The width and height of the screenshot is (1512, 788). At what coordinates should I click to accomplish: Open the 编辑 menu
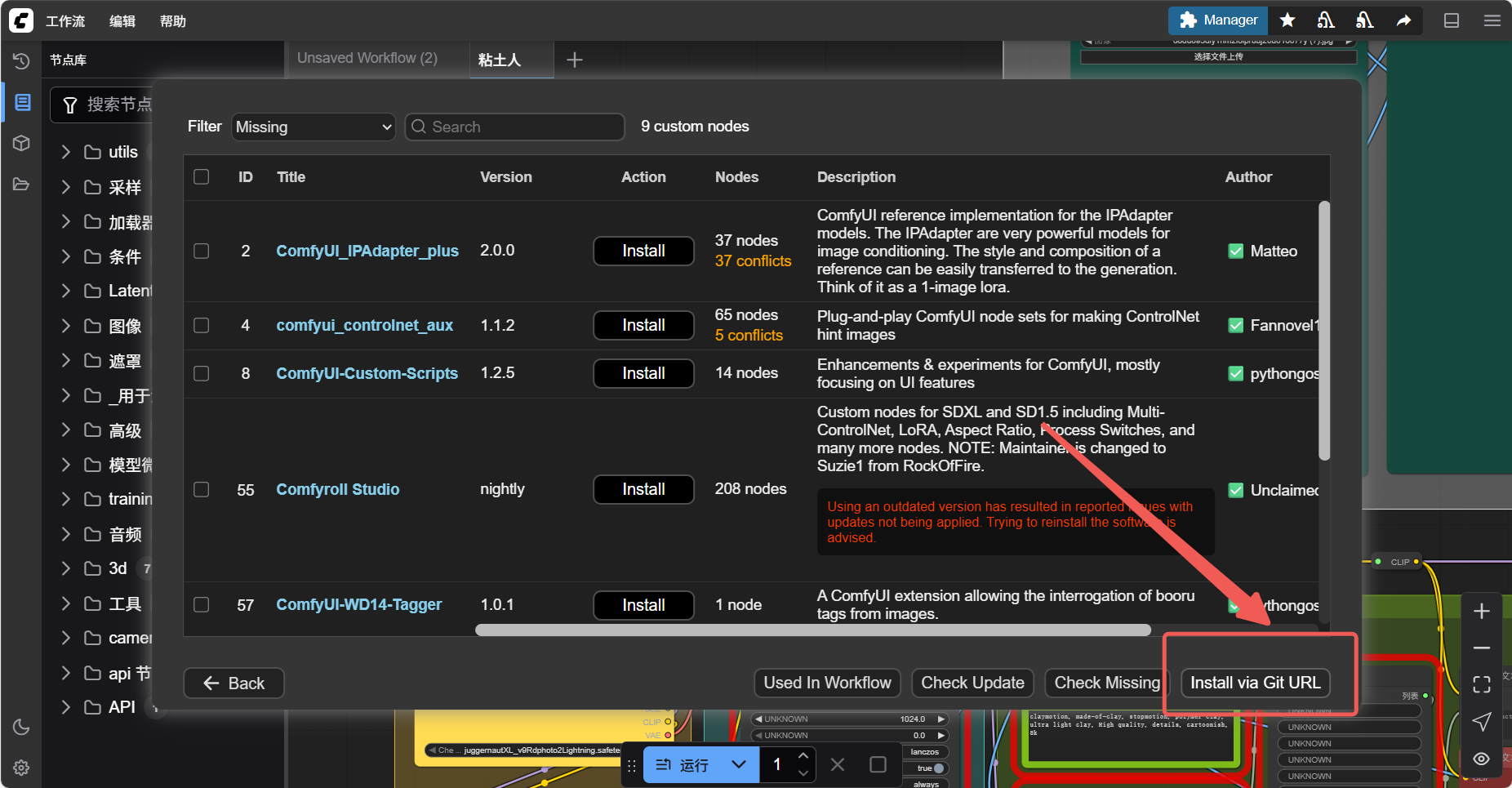tap(122, 21)
